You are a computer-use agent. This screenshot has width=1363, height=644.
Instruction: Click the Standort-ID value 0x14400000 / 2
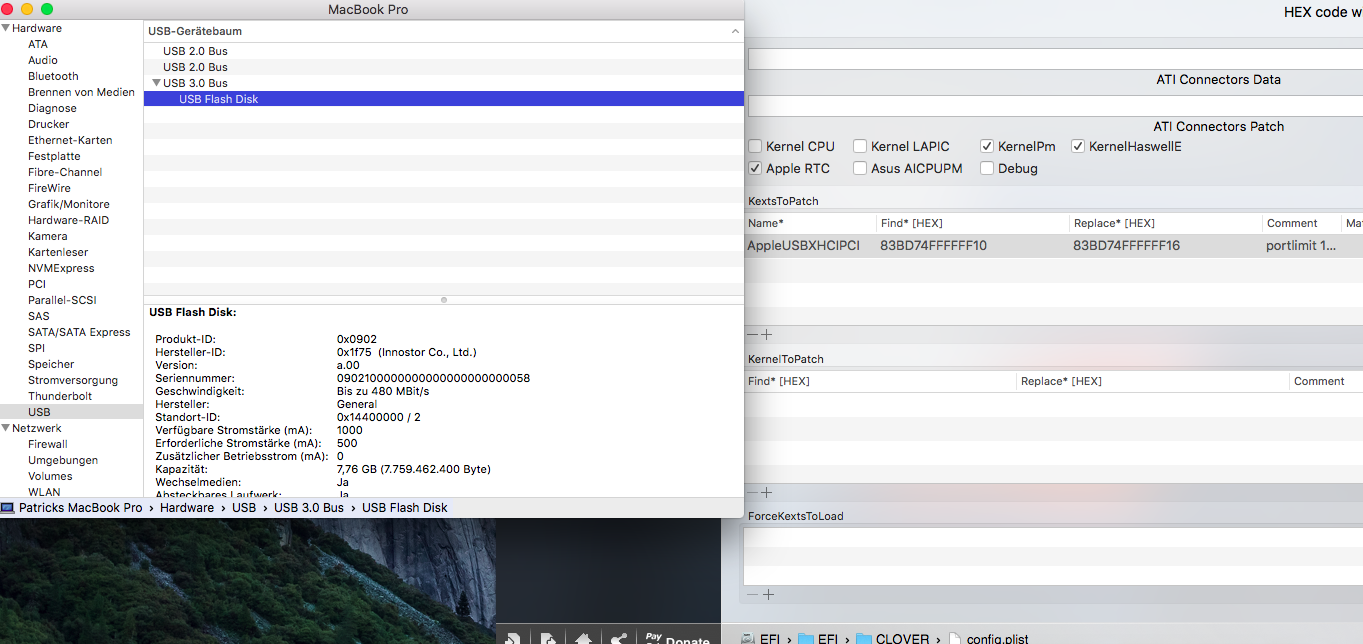(x=379, y=417)
